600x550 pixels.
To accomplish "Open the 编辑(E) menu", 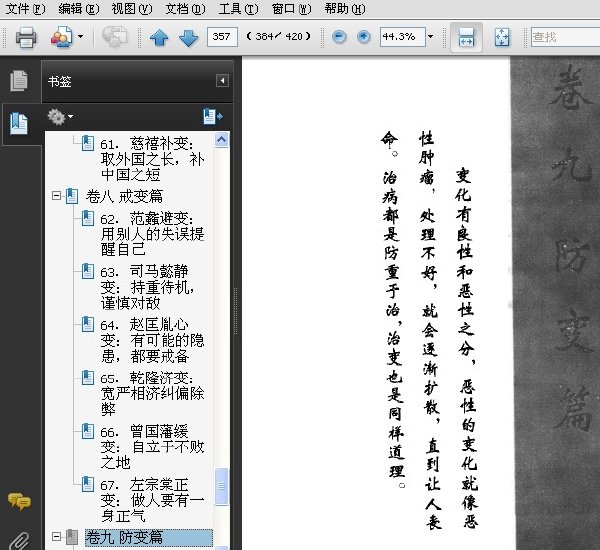I will (x=79, y=8).
